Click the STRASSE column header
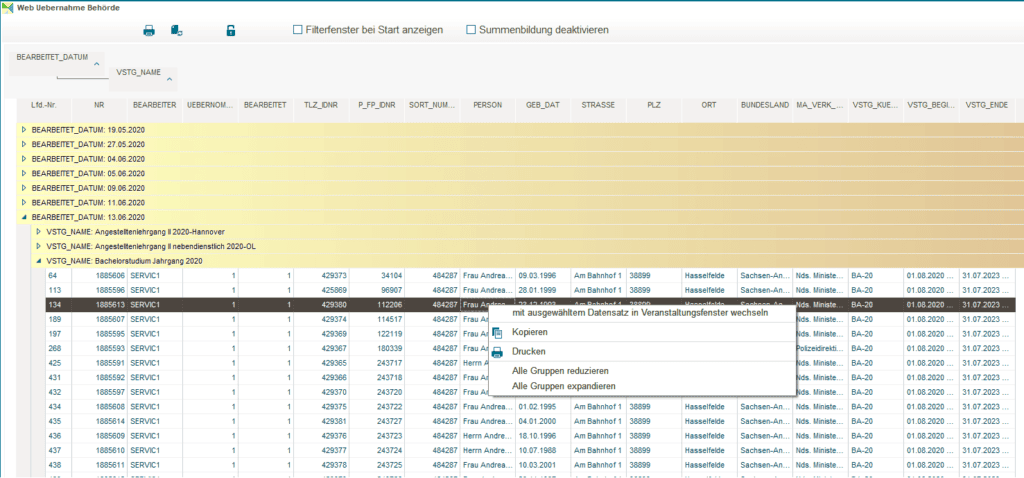 coord(599,105)
